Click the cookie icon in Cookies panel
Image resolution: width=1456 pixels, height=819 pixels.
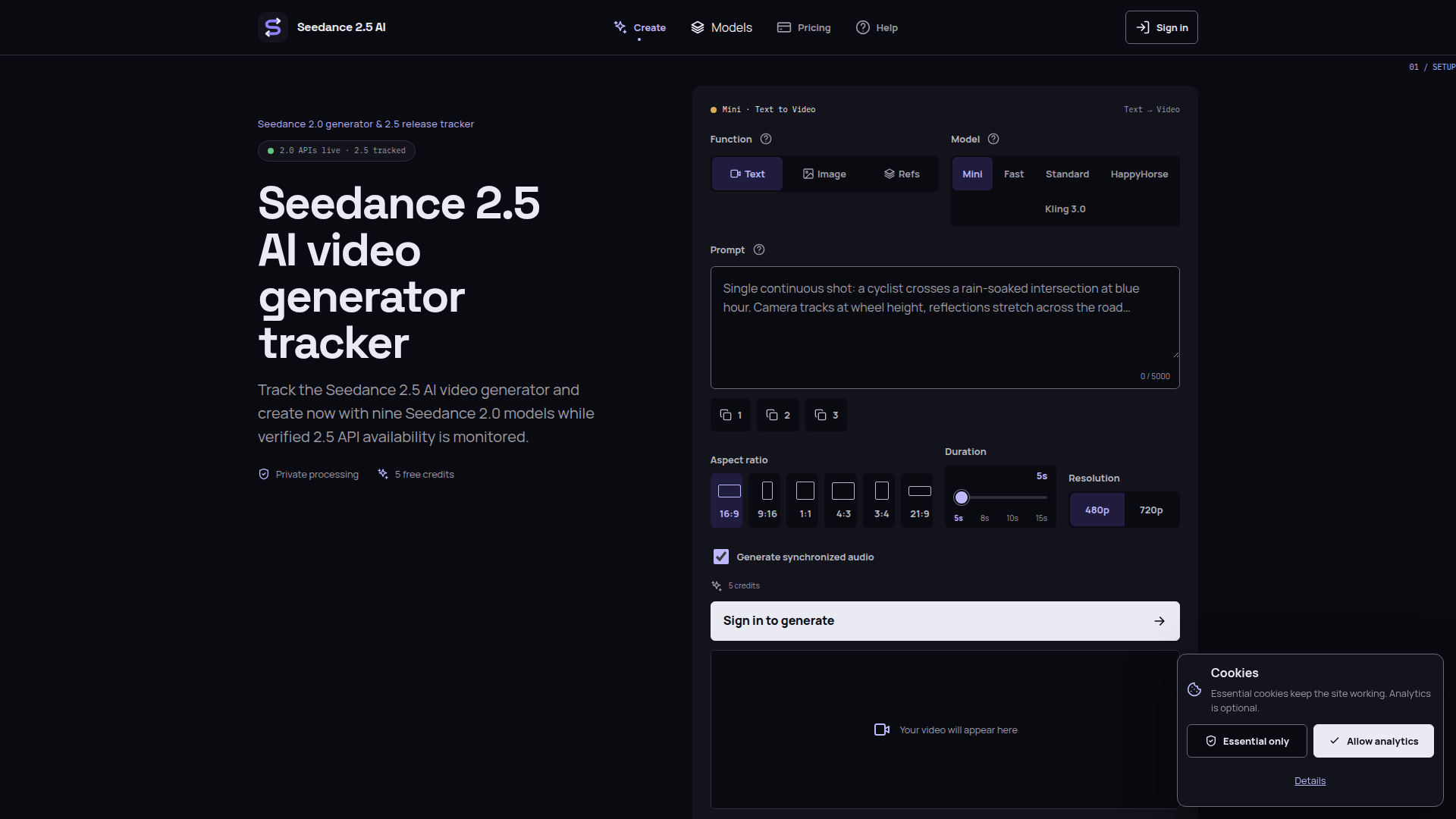point(1194,689)
